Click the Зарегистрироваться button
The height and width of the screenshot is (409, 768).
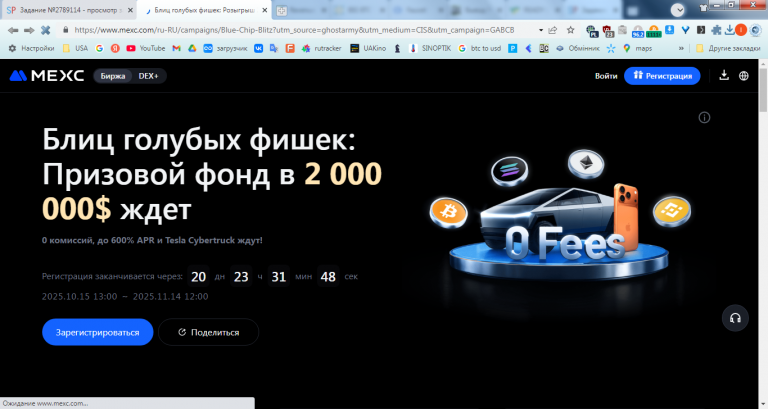97,332
